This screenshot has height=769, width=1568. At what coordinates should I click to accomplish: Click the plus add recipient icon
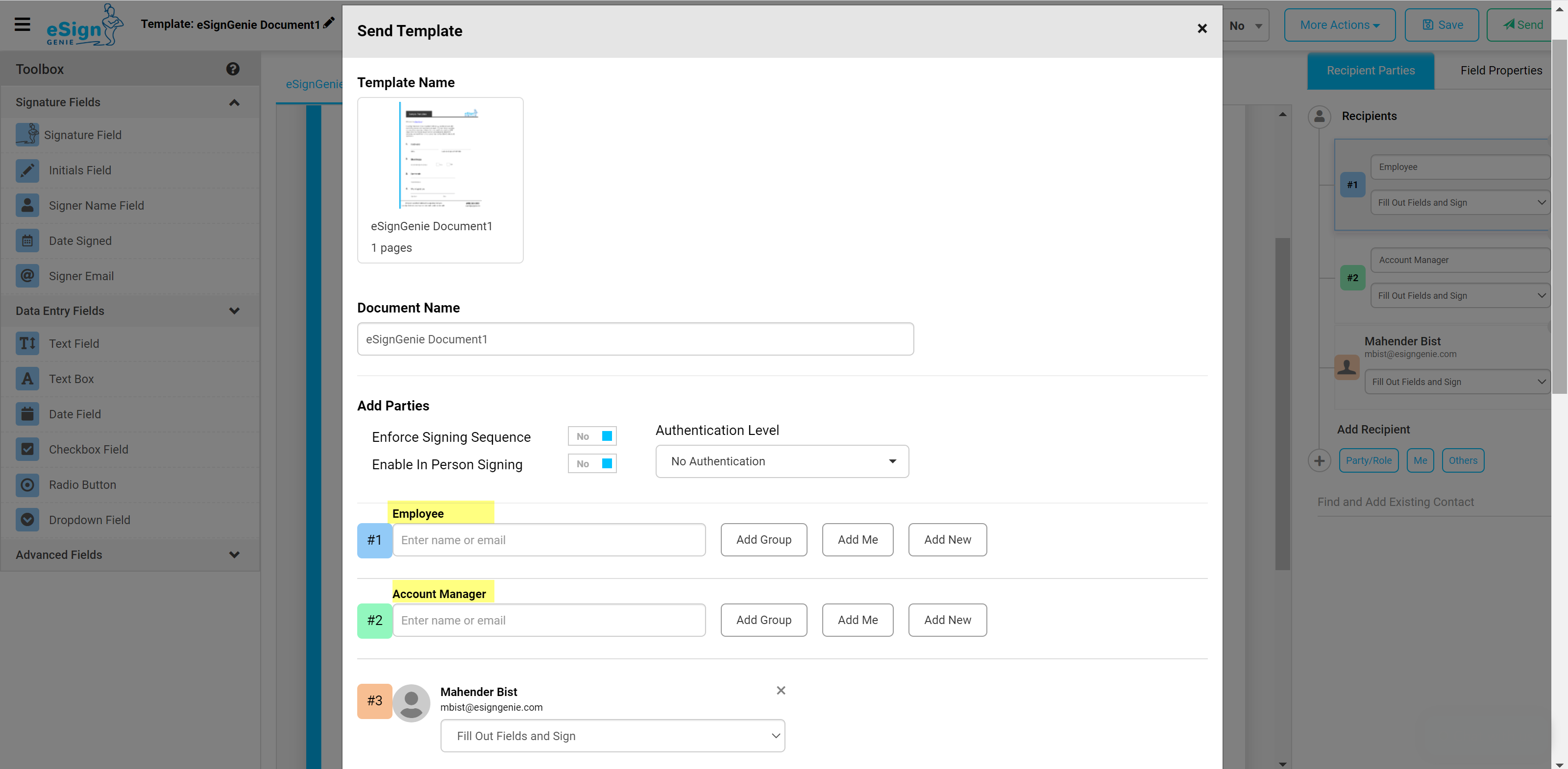(x=1319, y=460)
